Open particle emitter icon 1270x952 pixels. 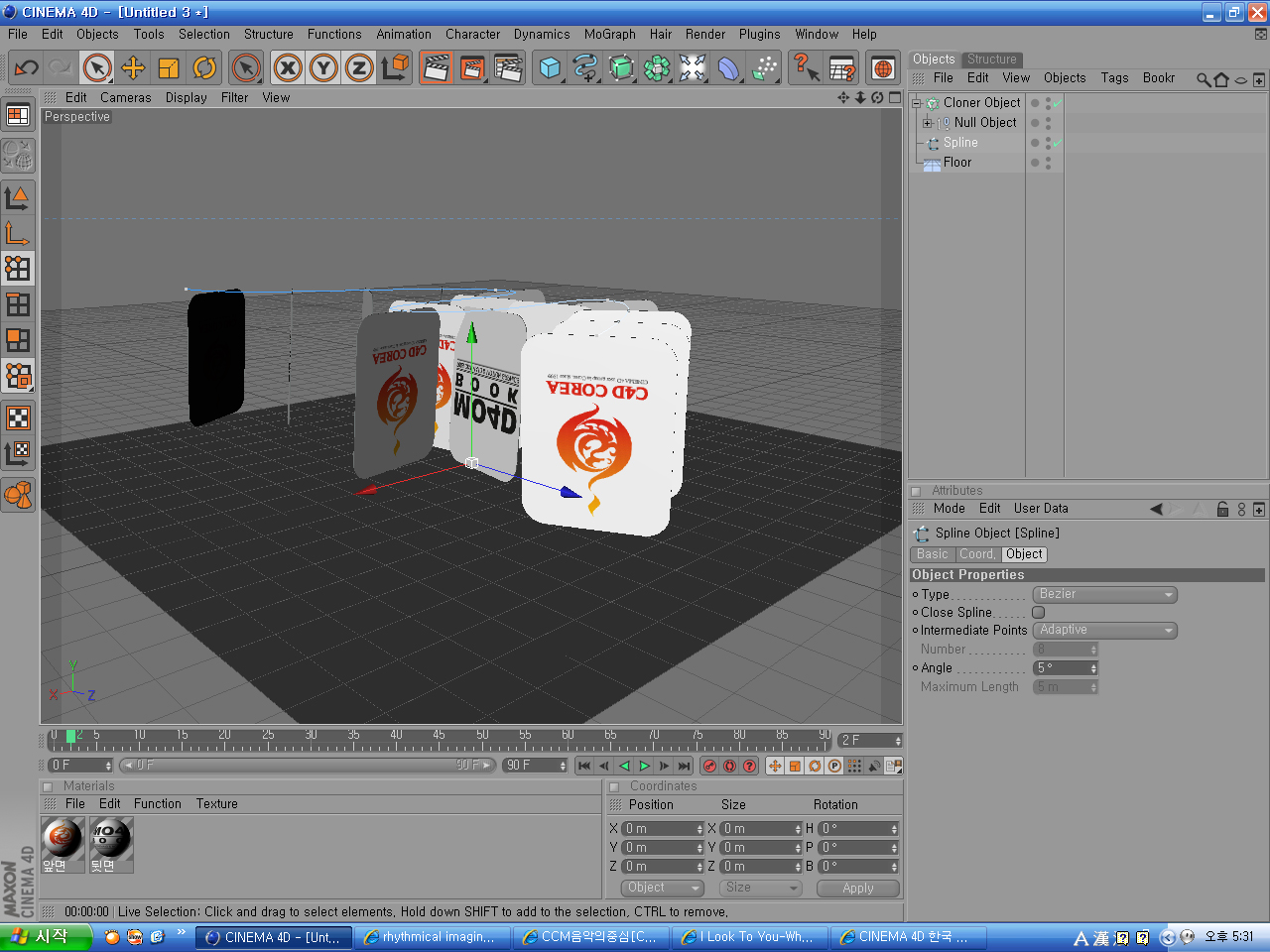[x=764, y=68]
